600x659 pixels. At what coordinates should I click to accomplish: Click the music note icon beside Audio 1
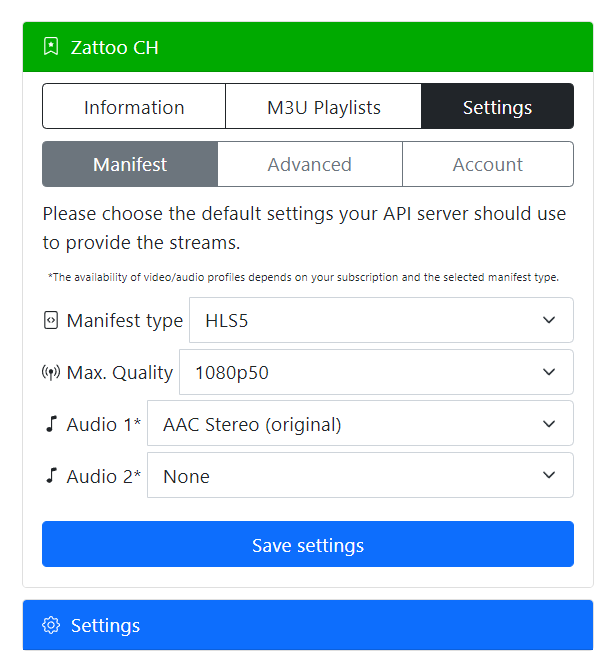click(51, 424)
